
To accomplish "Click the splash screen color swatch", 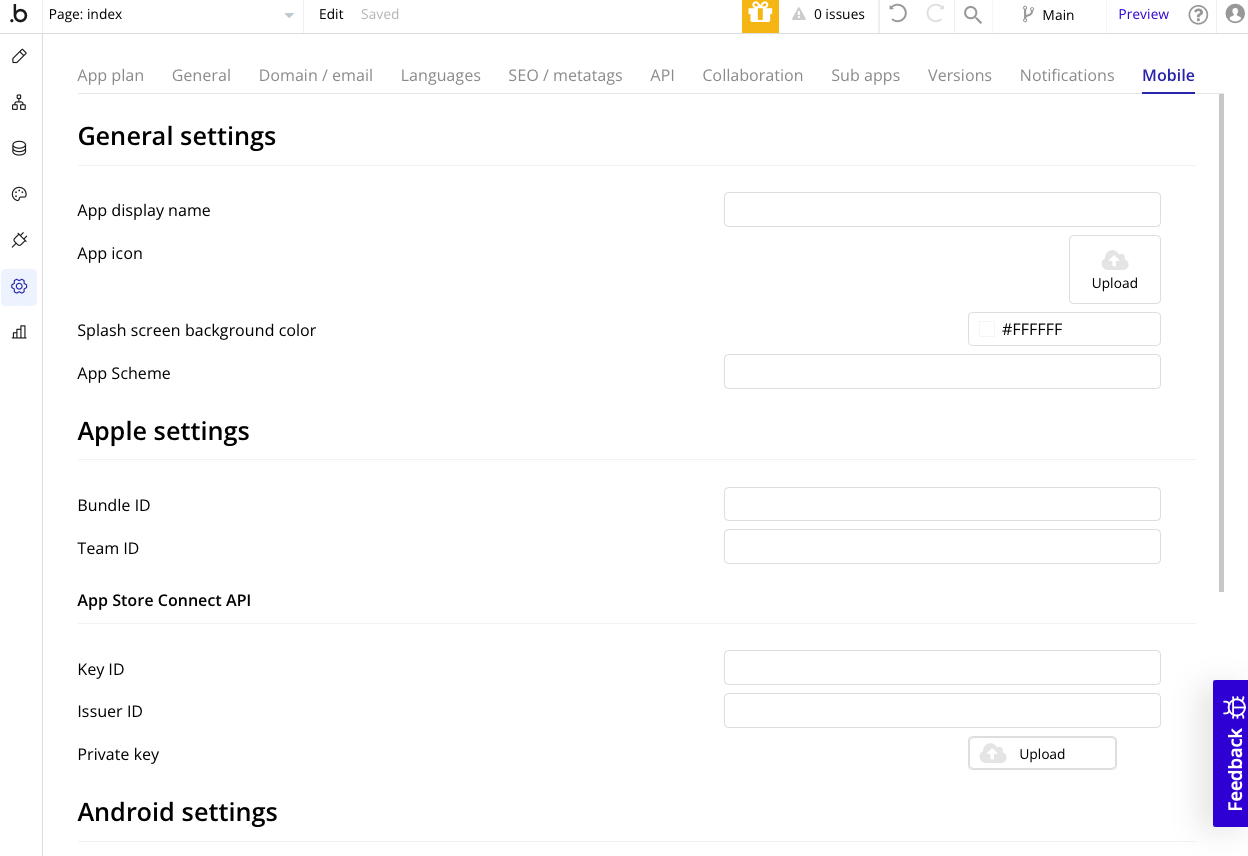I will [987, 329].
